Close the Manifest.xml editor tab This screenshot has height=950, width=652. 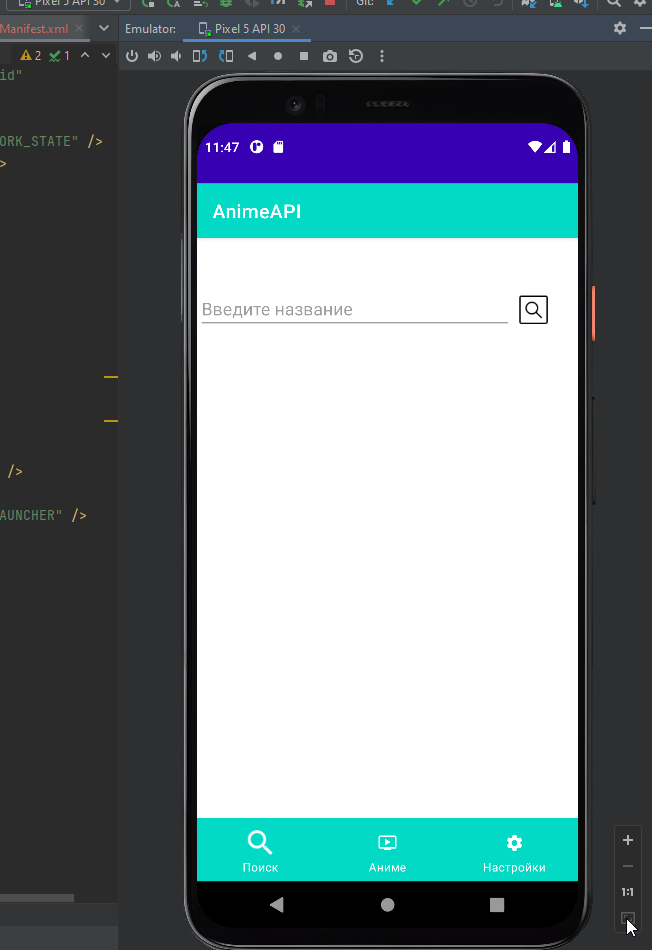[x=79, y=28]
